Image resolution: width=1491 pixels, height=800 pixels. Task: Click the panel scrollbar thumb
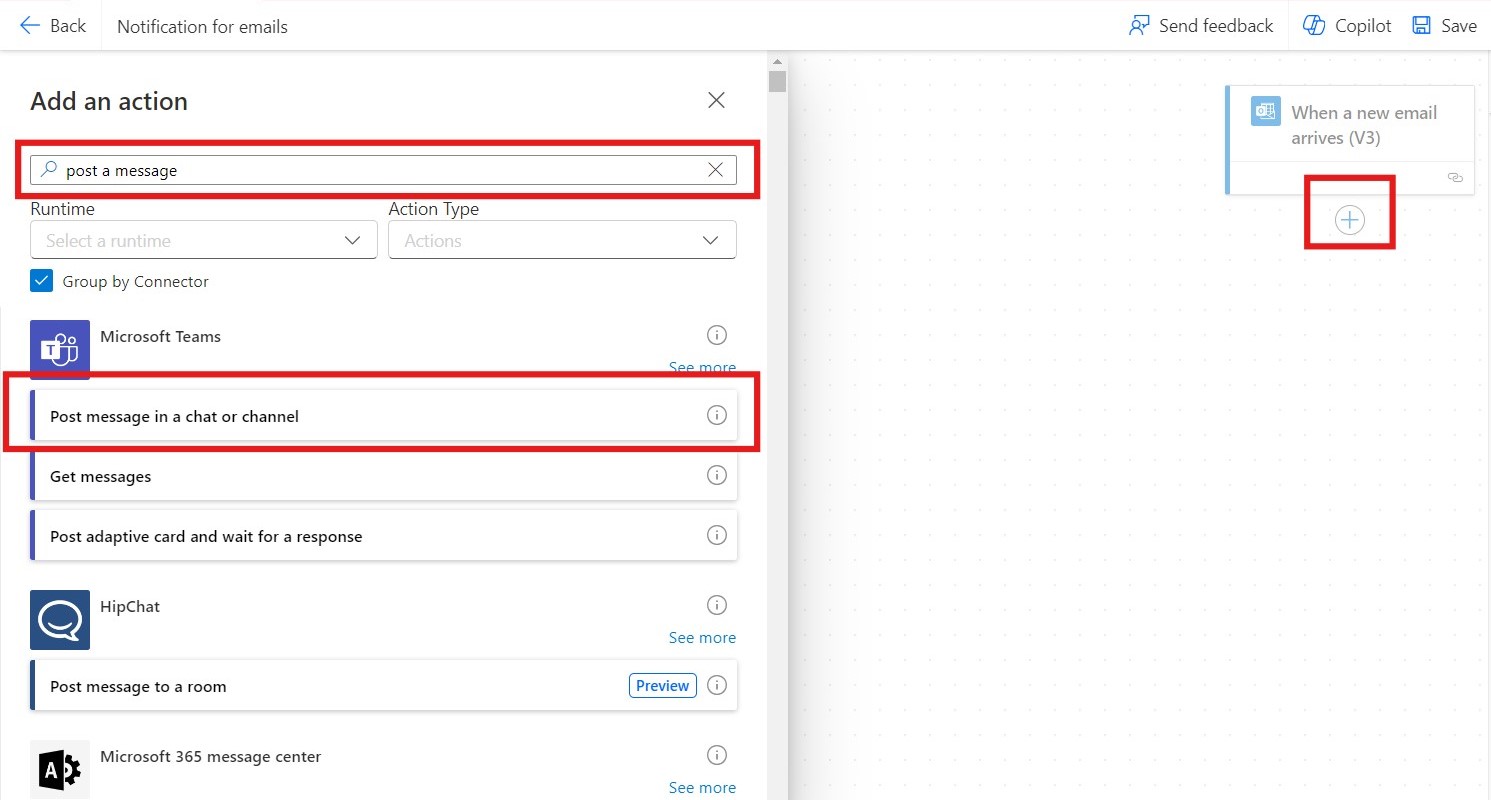(x=778, y=81)
